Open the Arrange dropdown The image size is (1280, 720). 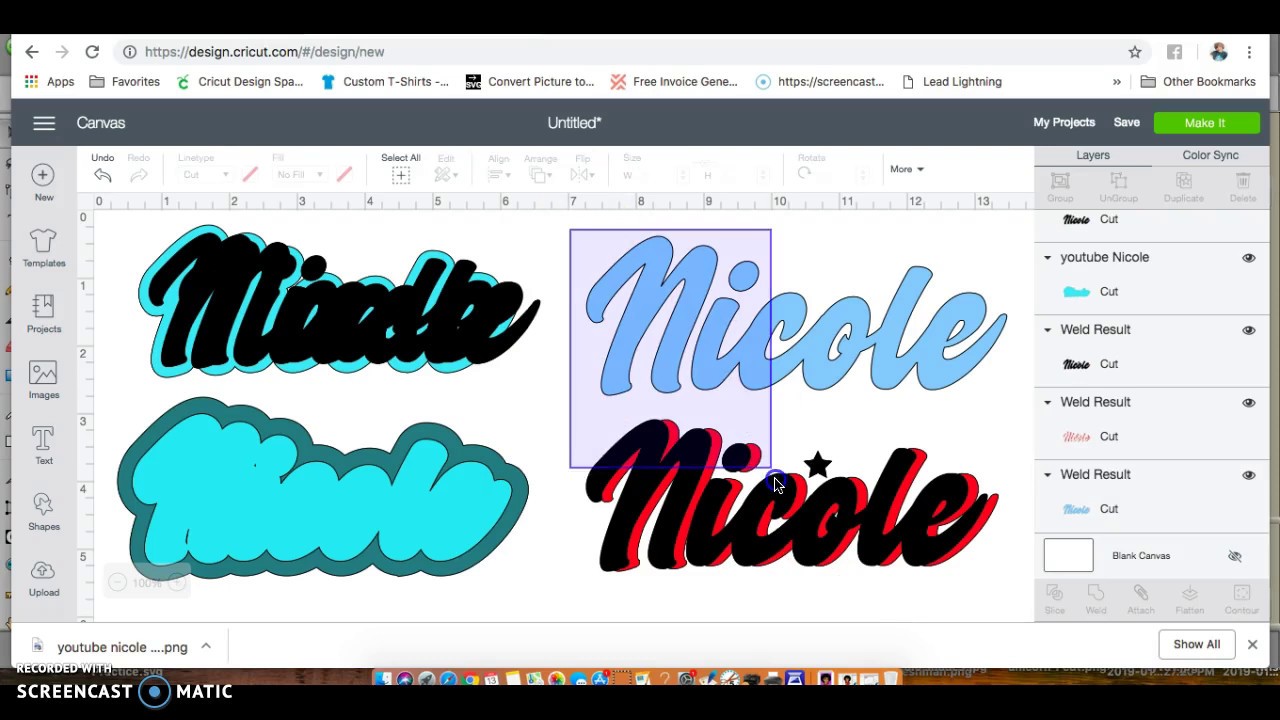pyautogui.click(x=540, y=175)
